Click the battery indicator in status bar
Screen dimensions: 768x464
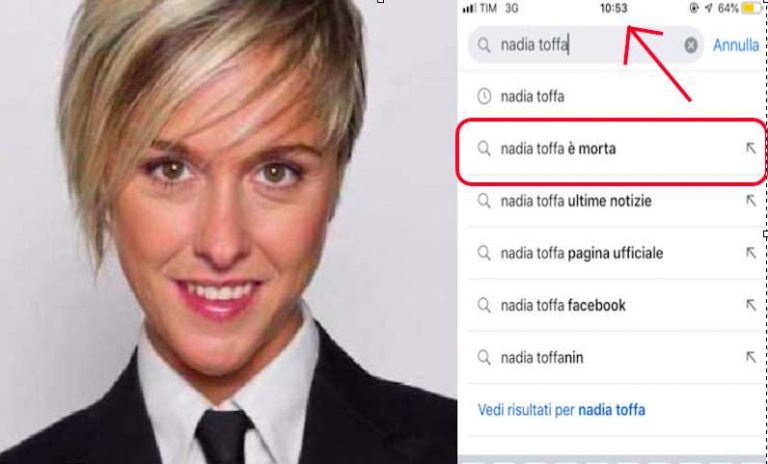[x=752, y=8]
